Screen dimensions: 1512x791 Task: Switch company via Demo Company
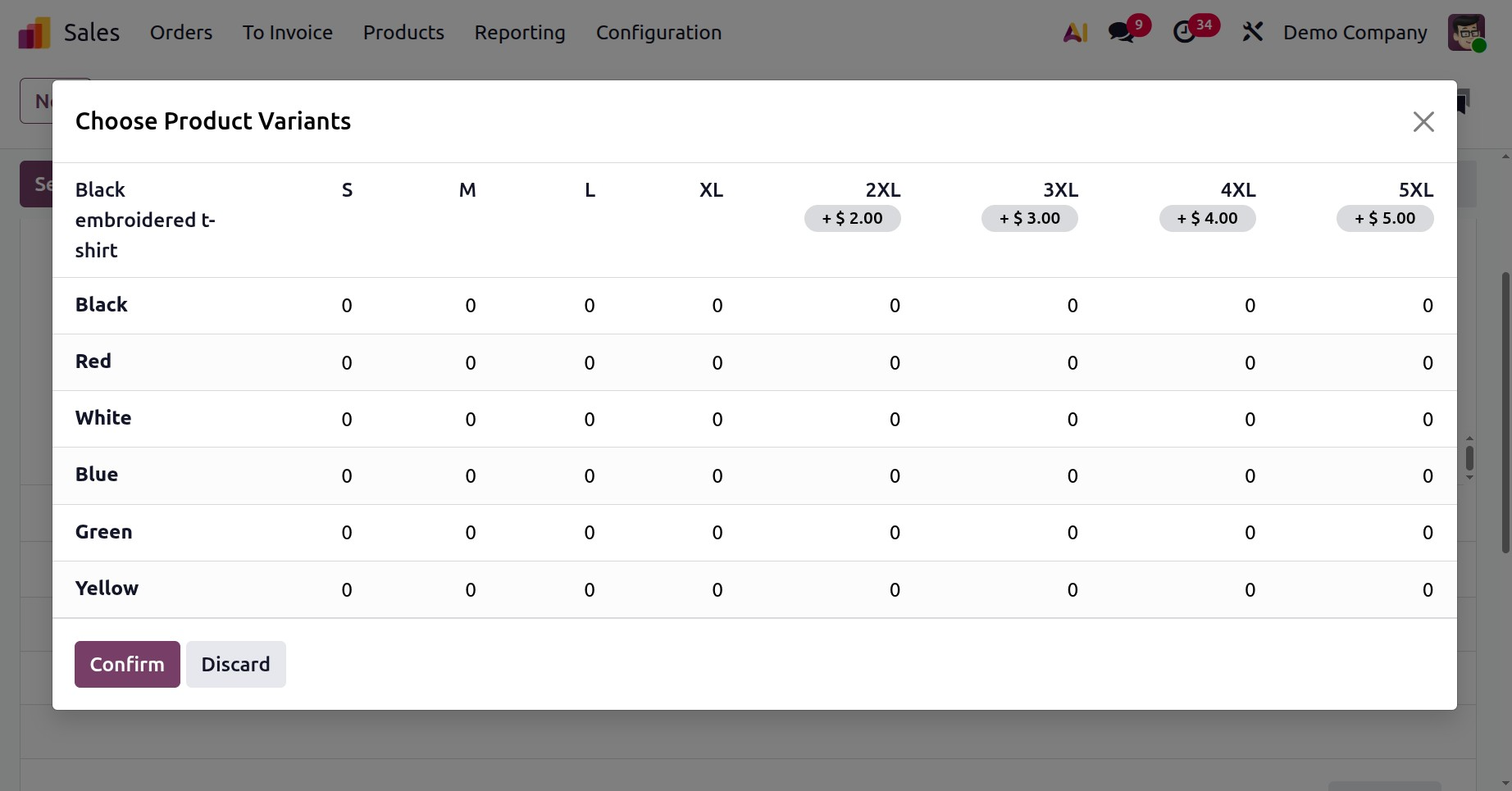point(1355,33)
